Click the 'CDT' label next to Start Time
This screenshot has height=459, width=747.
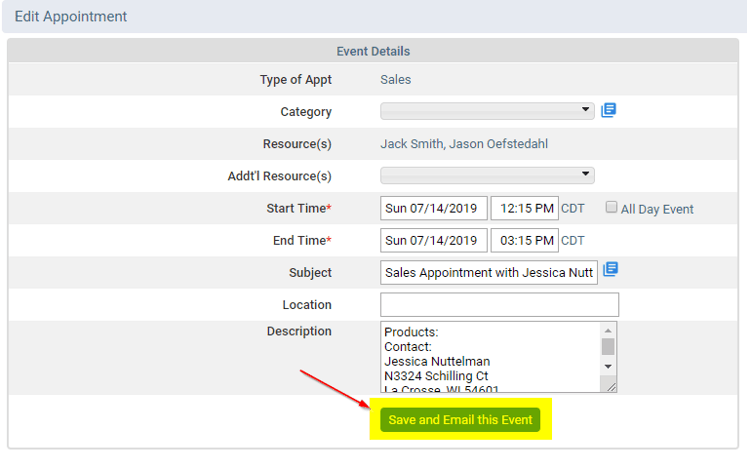pos(573,209)
